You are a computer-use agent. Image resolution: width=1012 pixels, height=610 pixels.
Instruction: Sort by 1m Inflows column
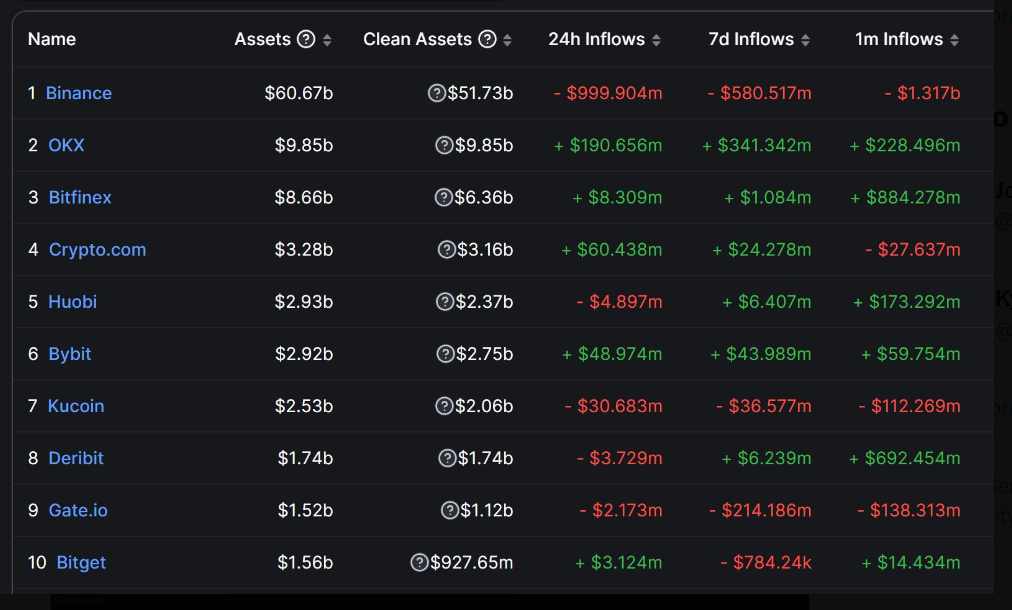coord(954,40)
